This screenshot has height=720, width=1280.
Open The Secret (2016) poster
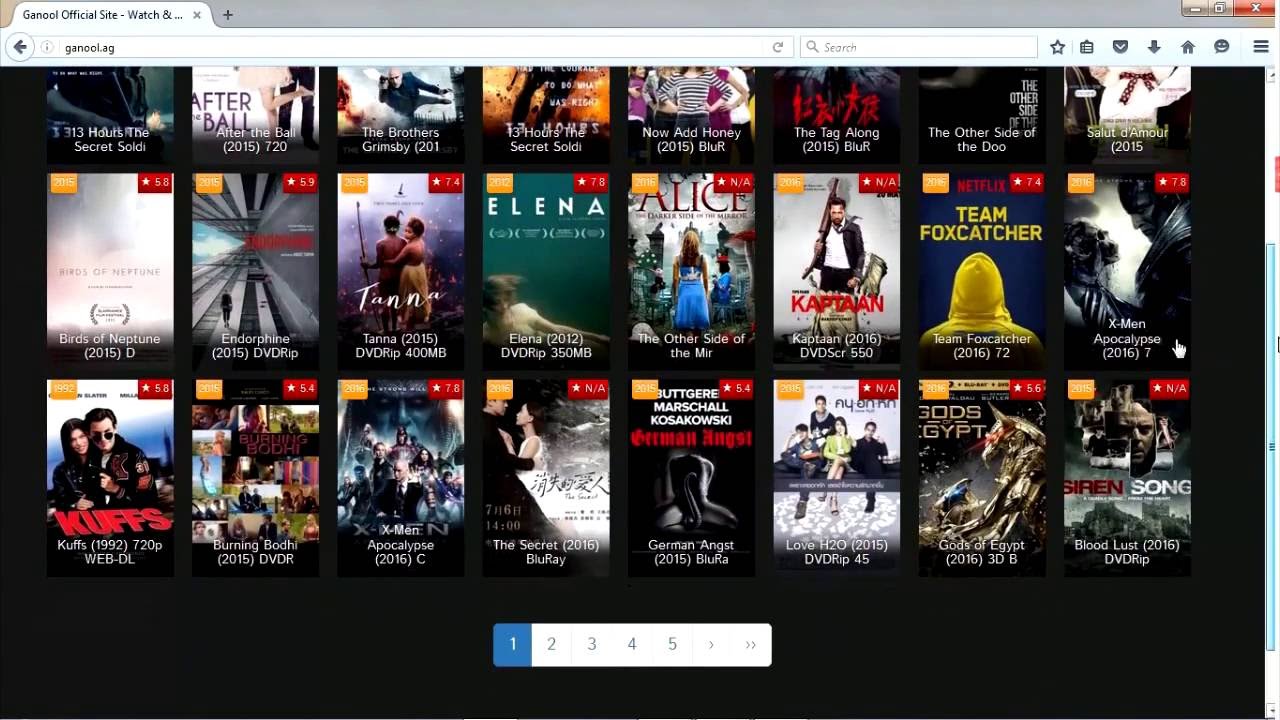click(x=546, y=478)
